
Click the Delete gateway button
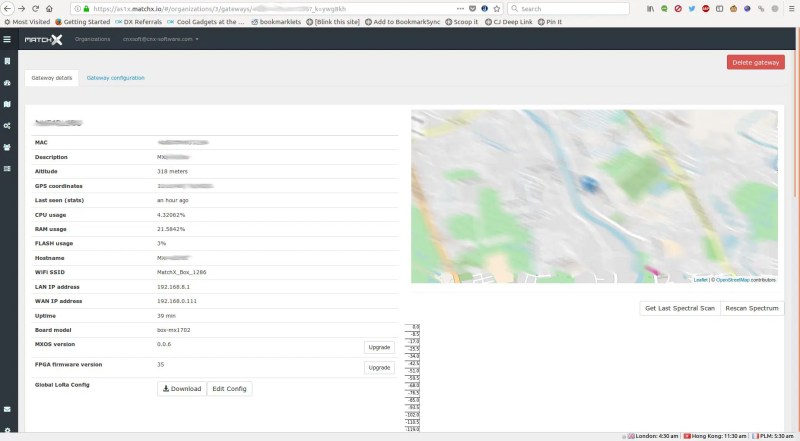tap(755, 62)
